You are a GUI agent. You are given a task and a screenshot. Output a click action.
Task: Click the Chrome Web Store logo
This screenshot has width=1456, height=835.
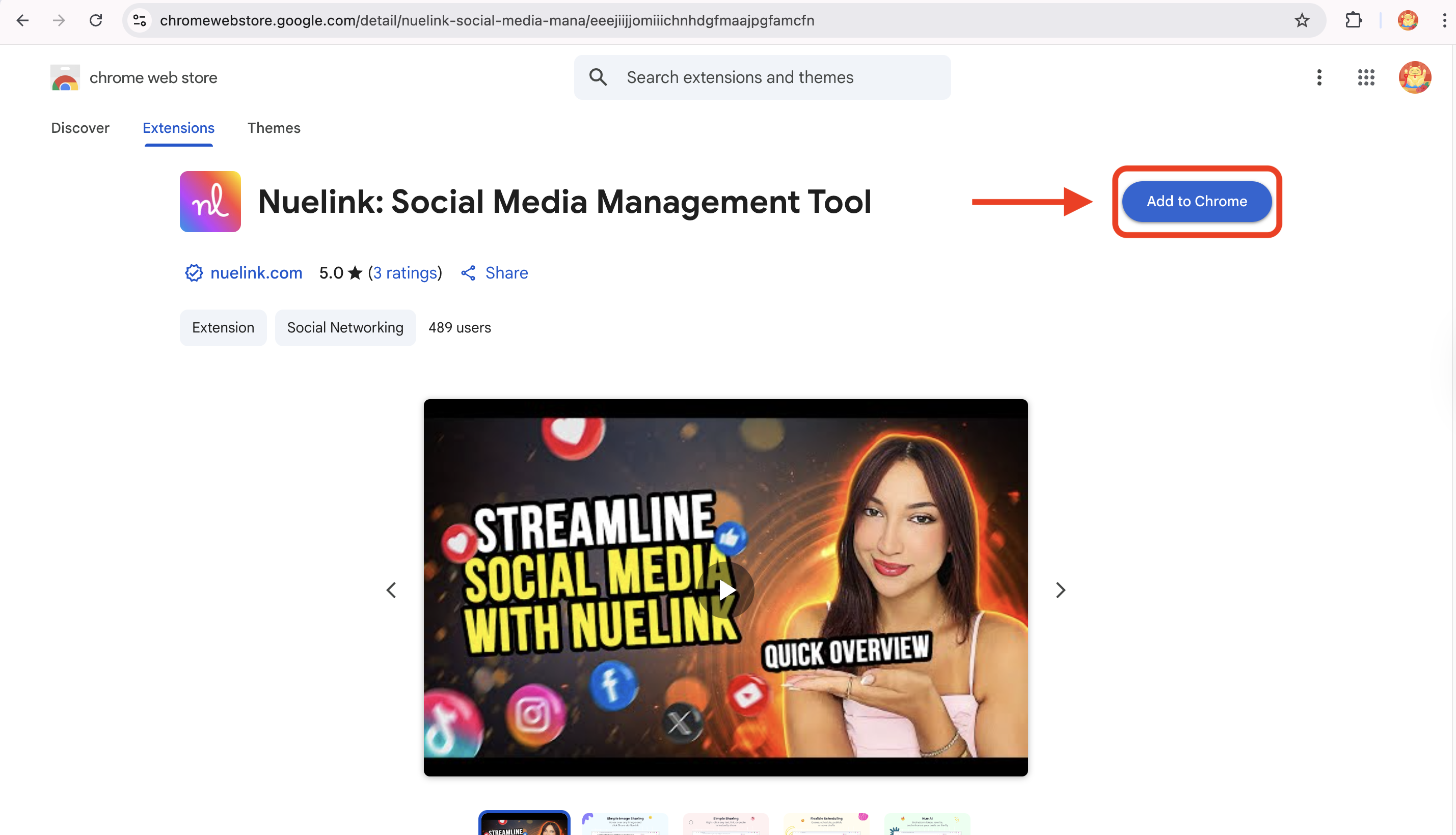(65, 77)
